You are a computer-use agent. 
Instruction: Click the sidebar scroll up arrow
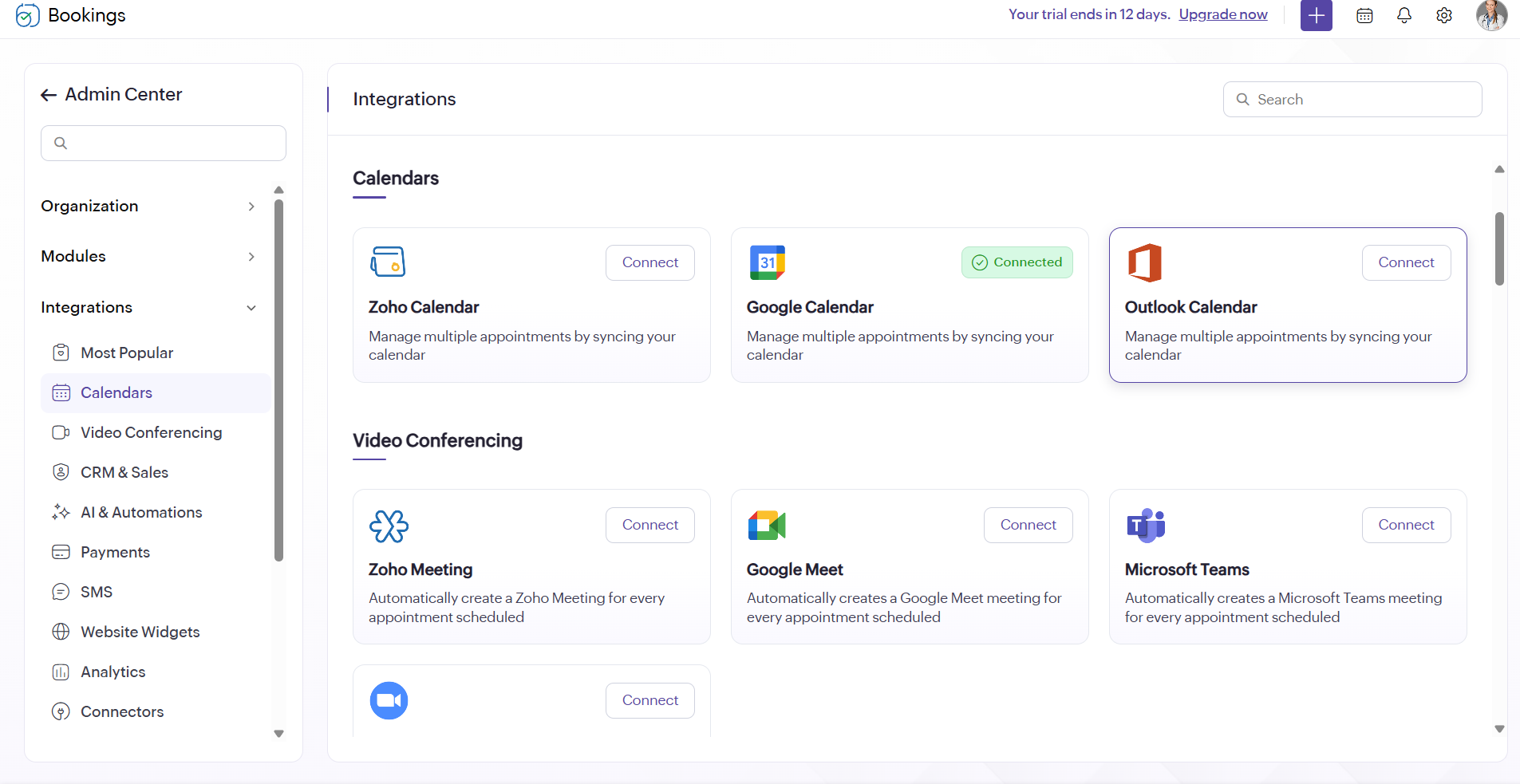tap(279, 190)
